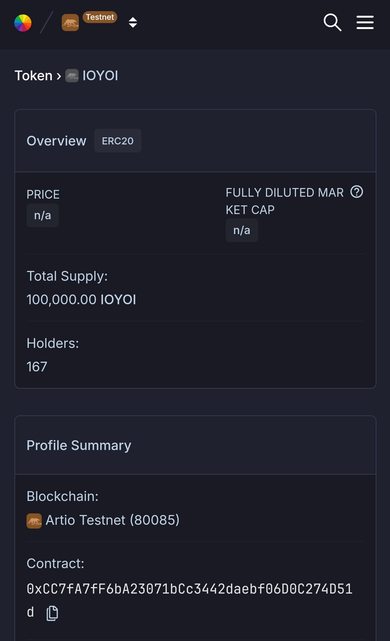Open the search magnifier icon

[332, 22]
